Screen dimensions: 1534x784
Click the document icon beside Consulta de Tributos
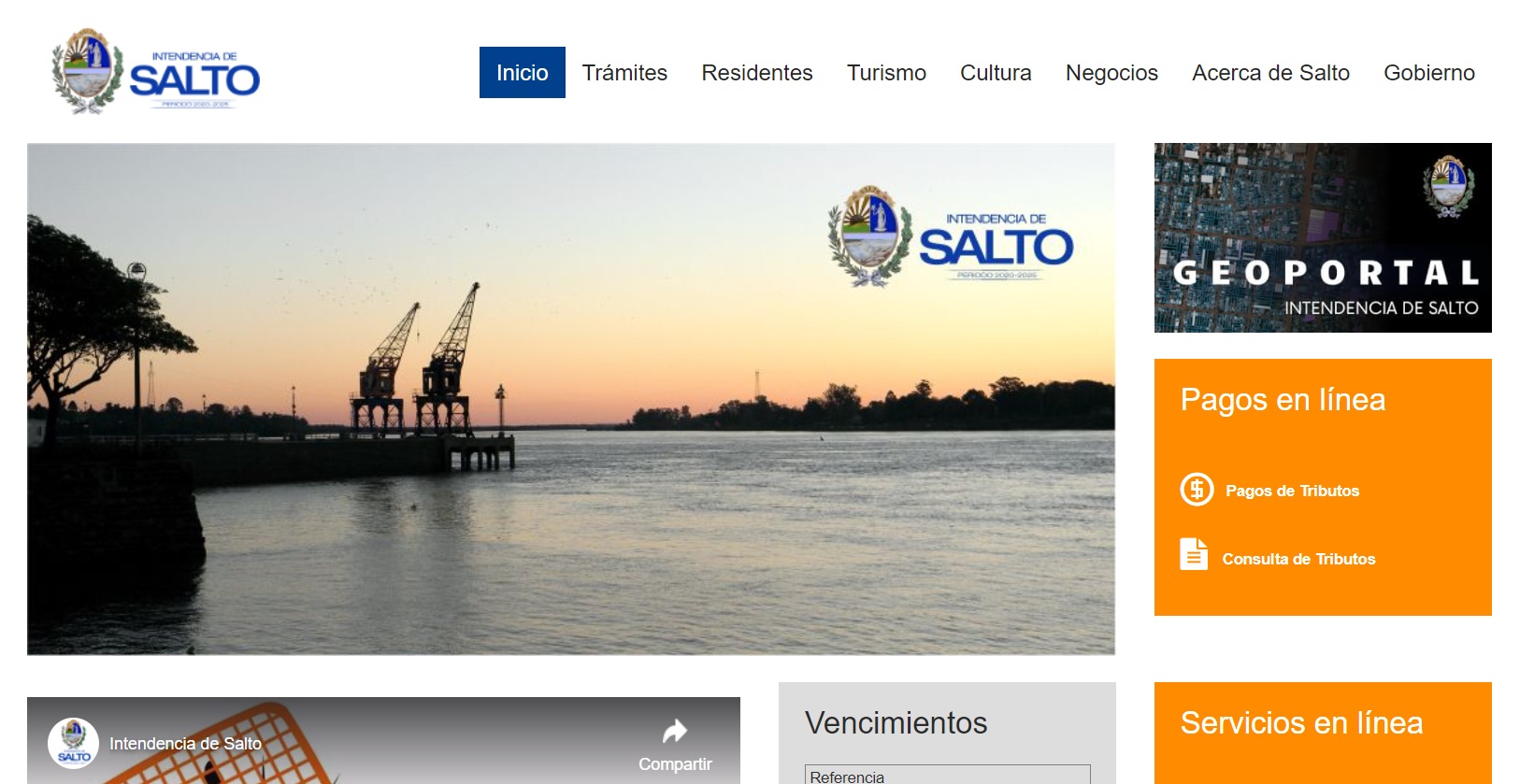[1194, 554]
